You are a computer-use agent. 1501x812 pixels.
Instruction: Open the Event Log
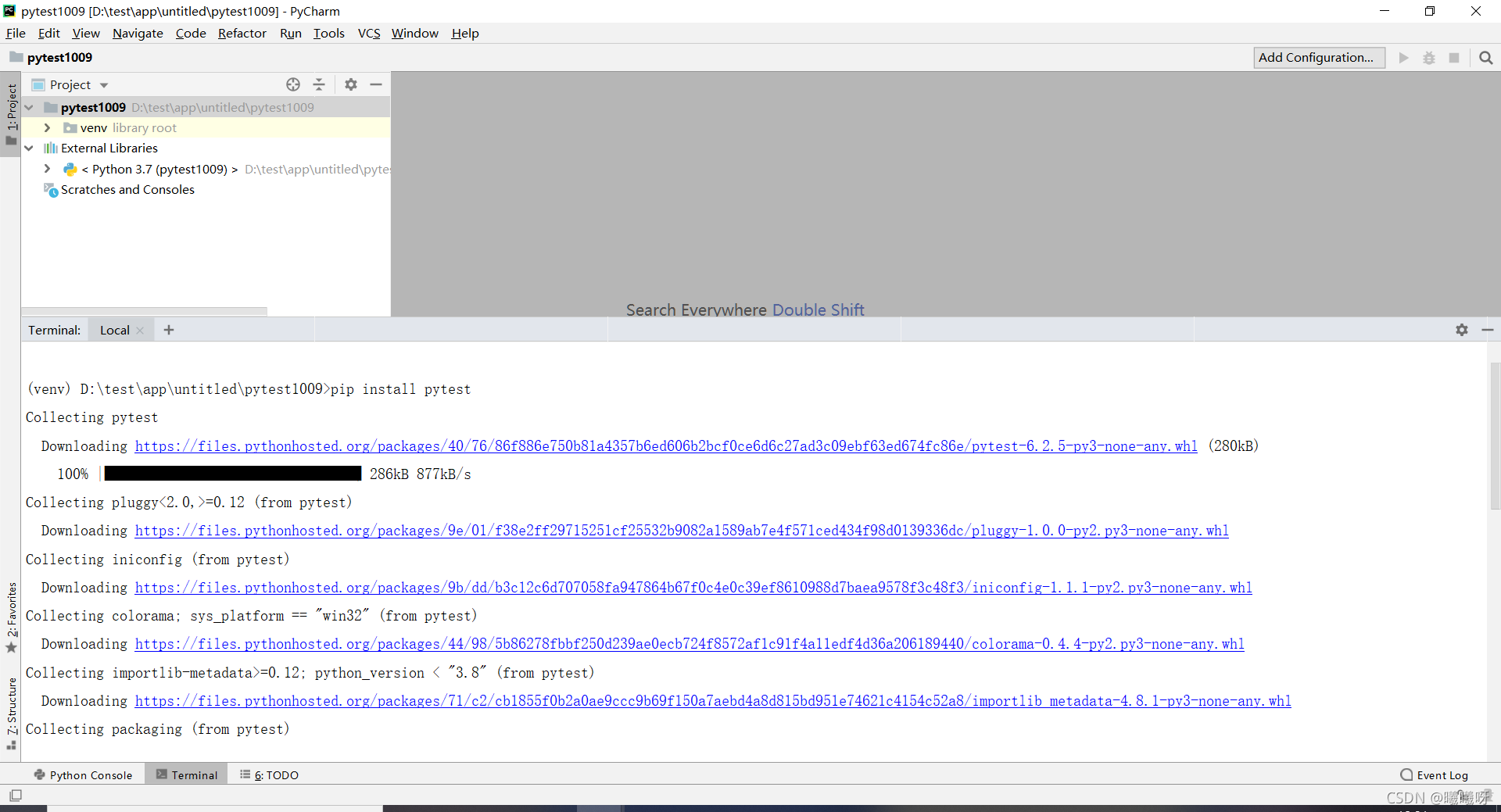pyautogui.click(x=1435, y=774)
